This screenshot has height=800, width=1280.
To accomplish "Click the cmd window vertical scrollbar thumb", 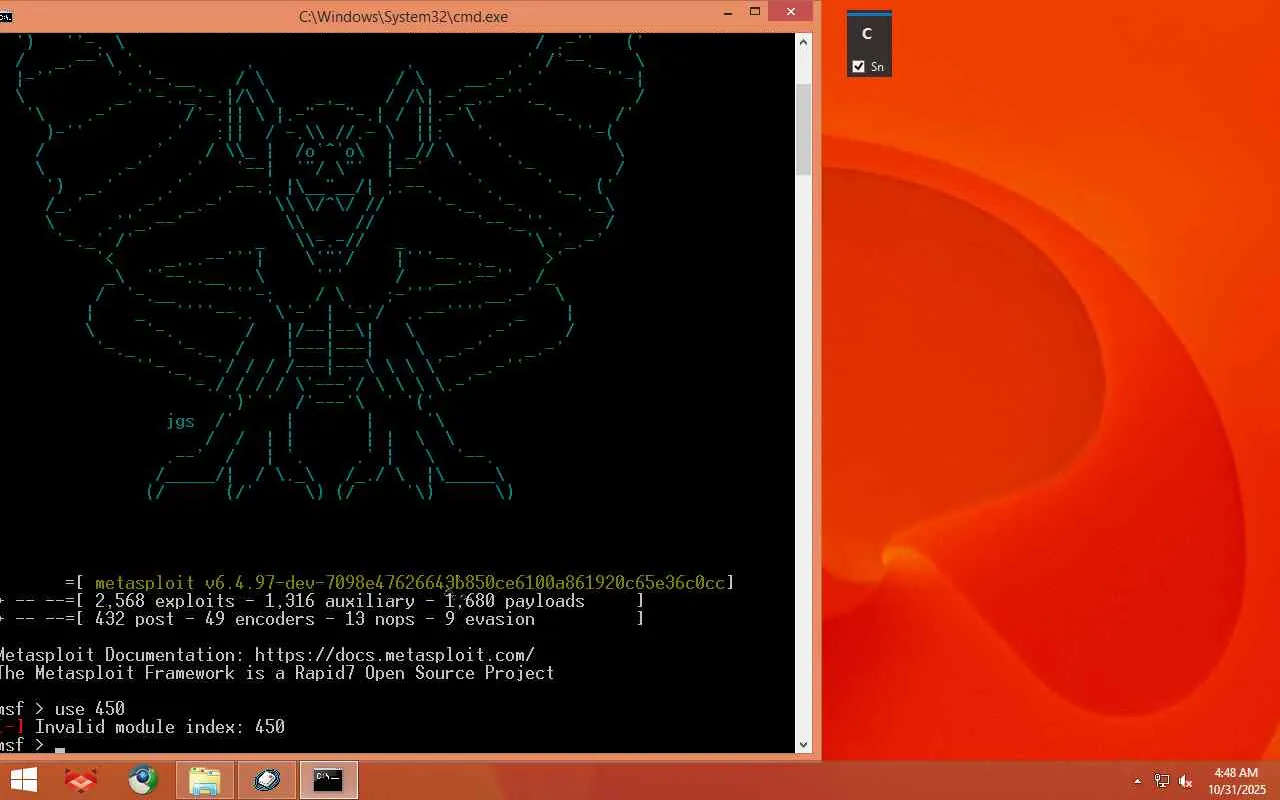I will point(803,130).
